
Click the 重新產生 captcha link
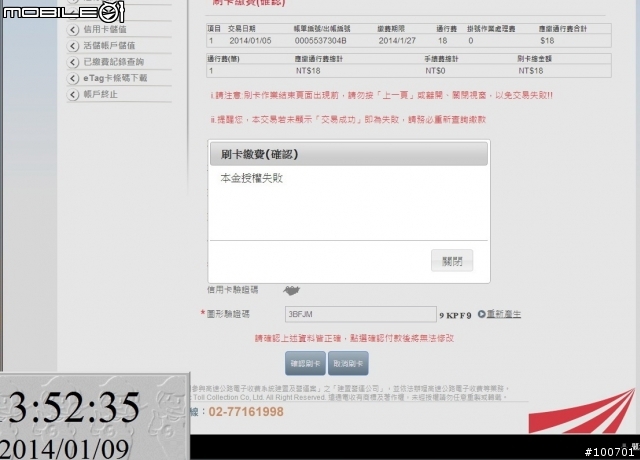point(504,314)
